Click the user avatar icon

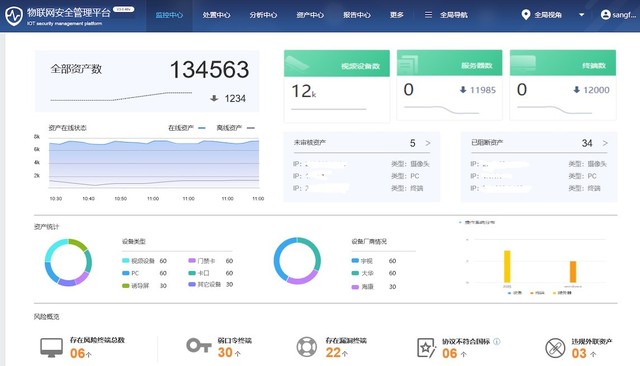[x=605, y=15]
